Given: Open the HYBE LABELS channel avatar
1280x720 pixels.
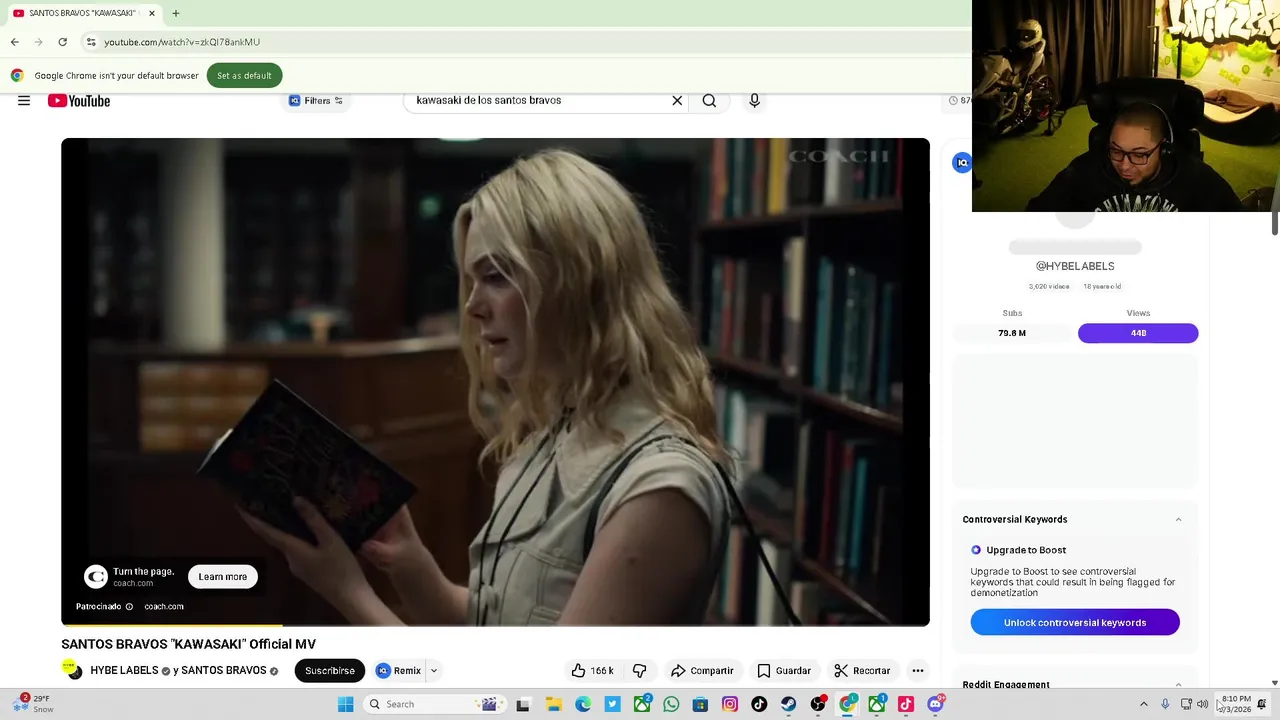Looking at the screenshot, I should pos(72,670).
